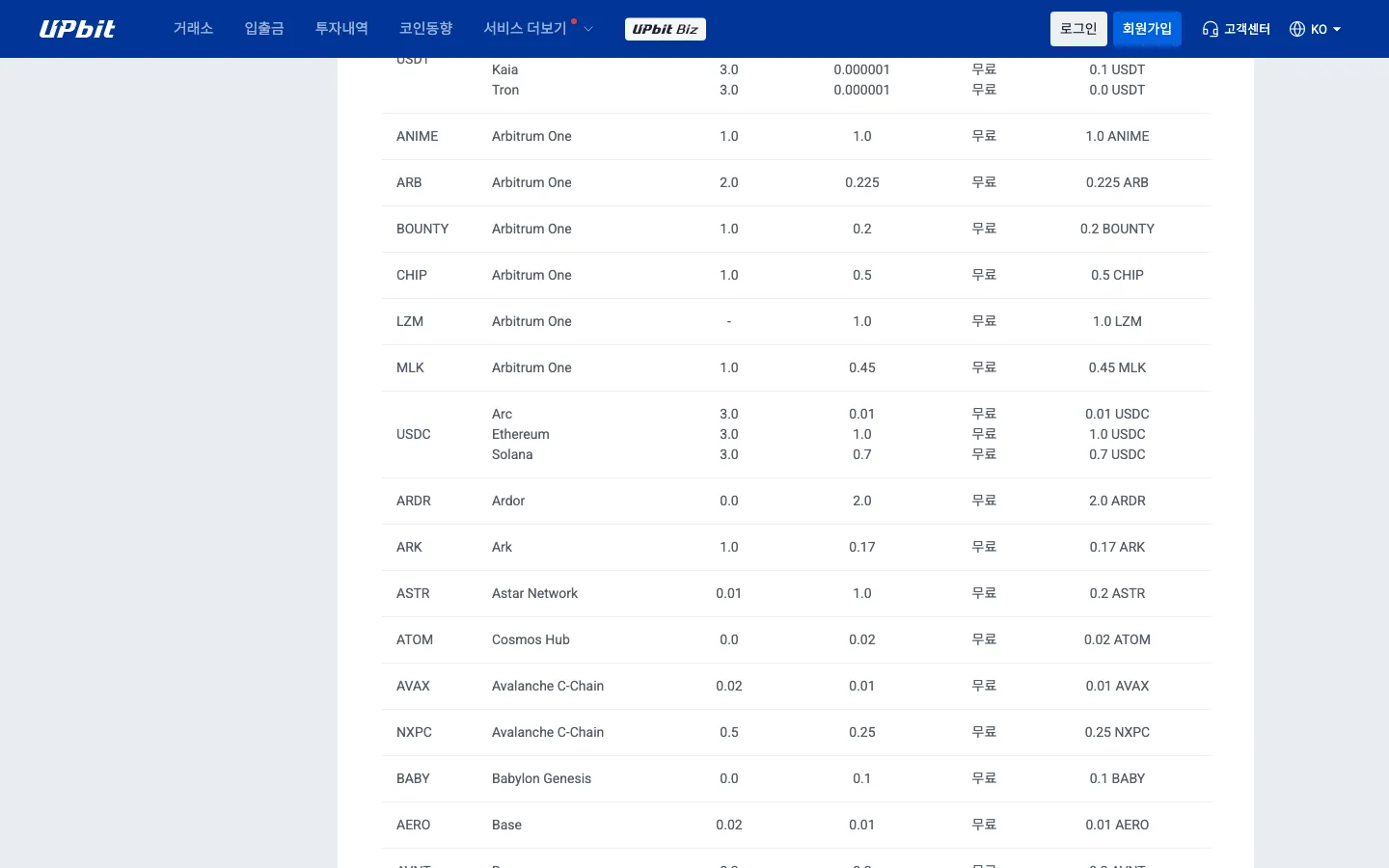Click the 0.1 BABY fee value

coord(1117,778)
